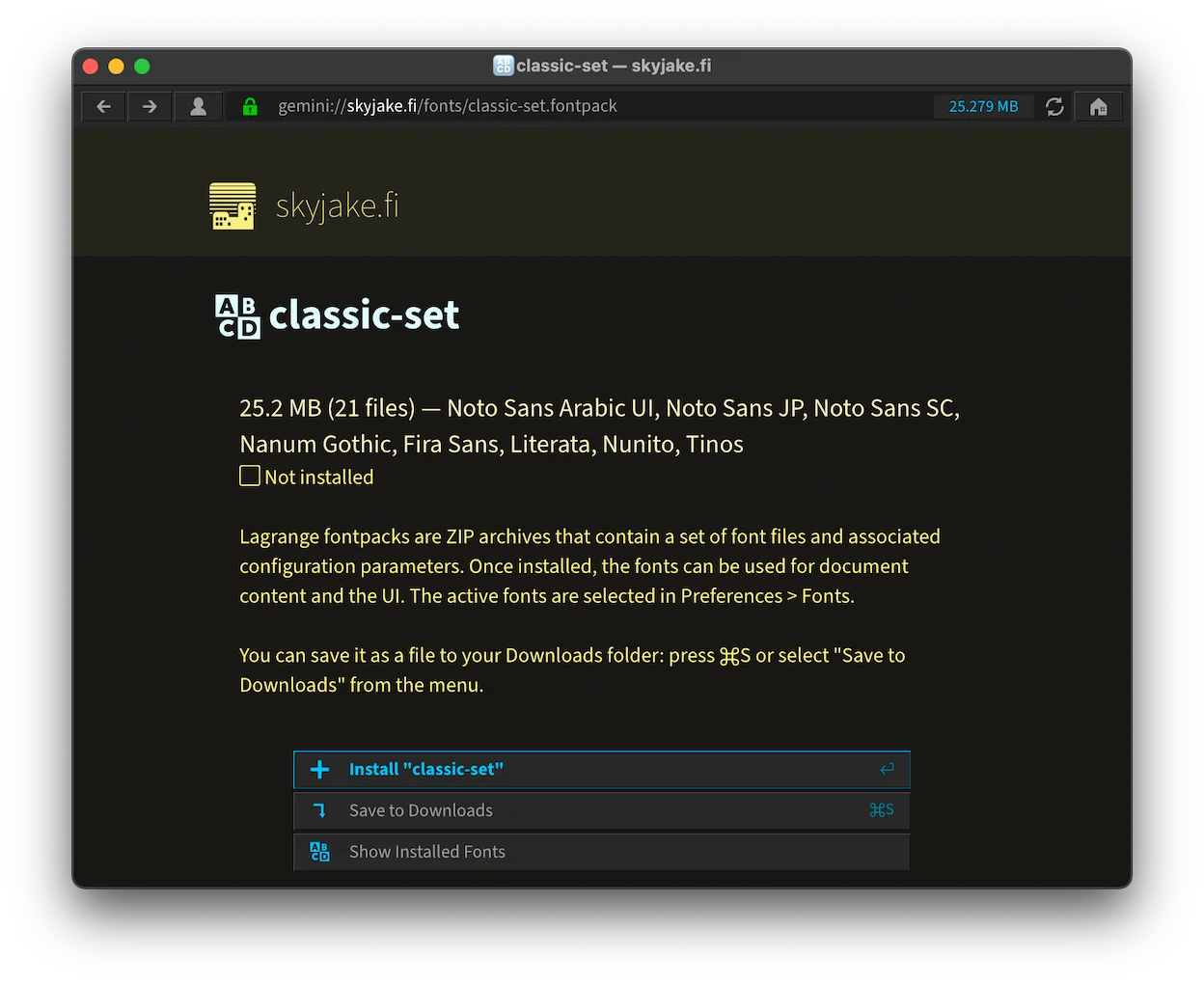This screenshot has height=984, width=1204.
Task: Click the font list line starting "25.2 MB (21 files)"
Action: (x=600, y=425)
